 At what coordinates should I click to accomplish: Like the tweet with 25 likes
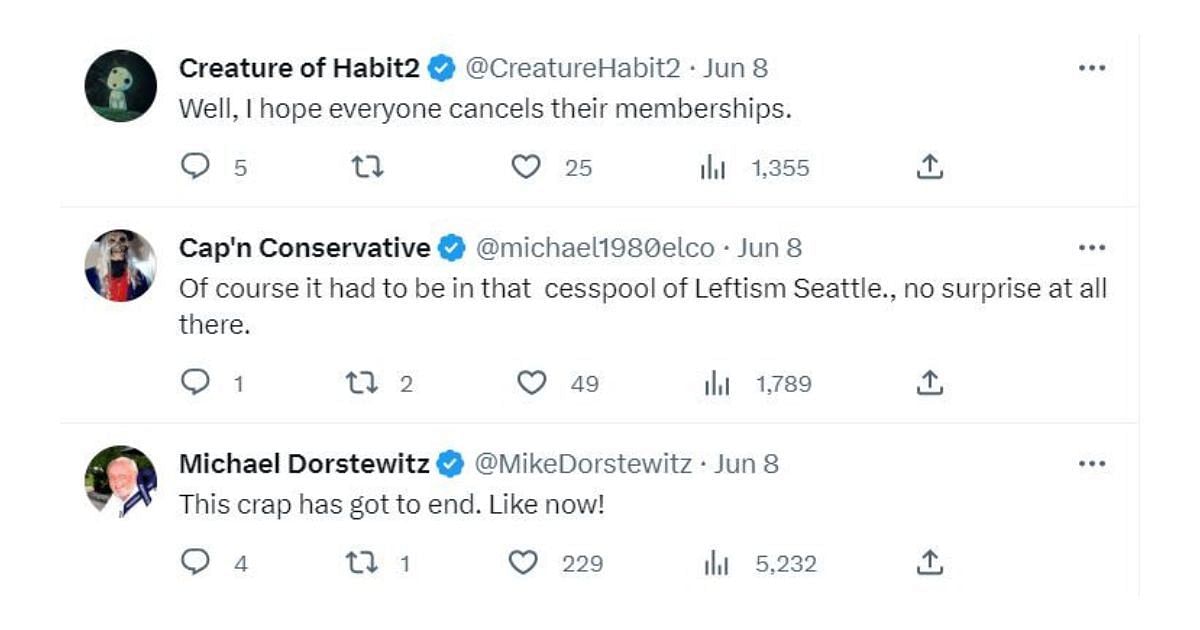(526, 167)
